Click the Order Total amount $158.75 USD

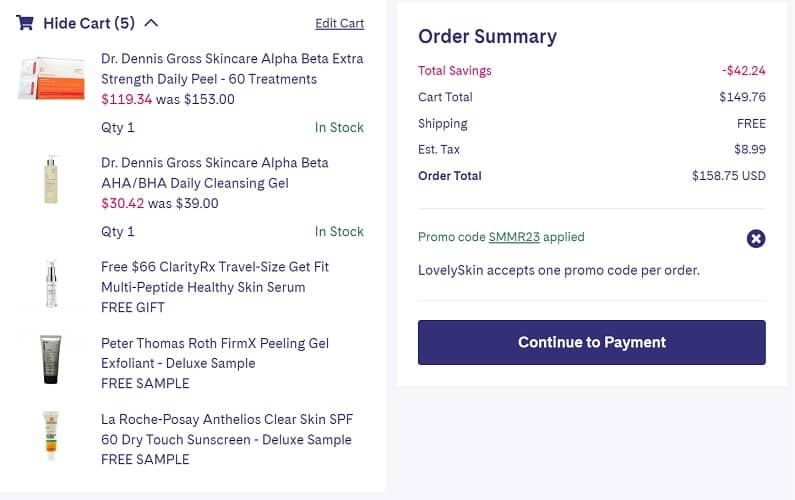pyautogui.click(x=728, y=176)
